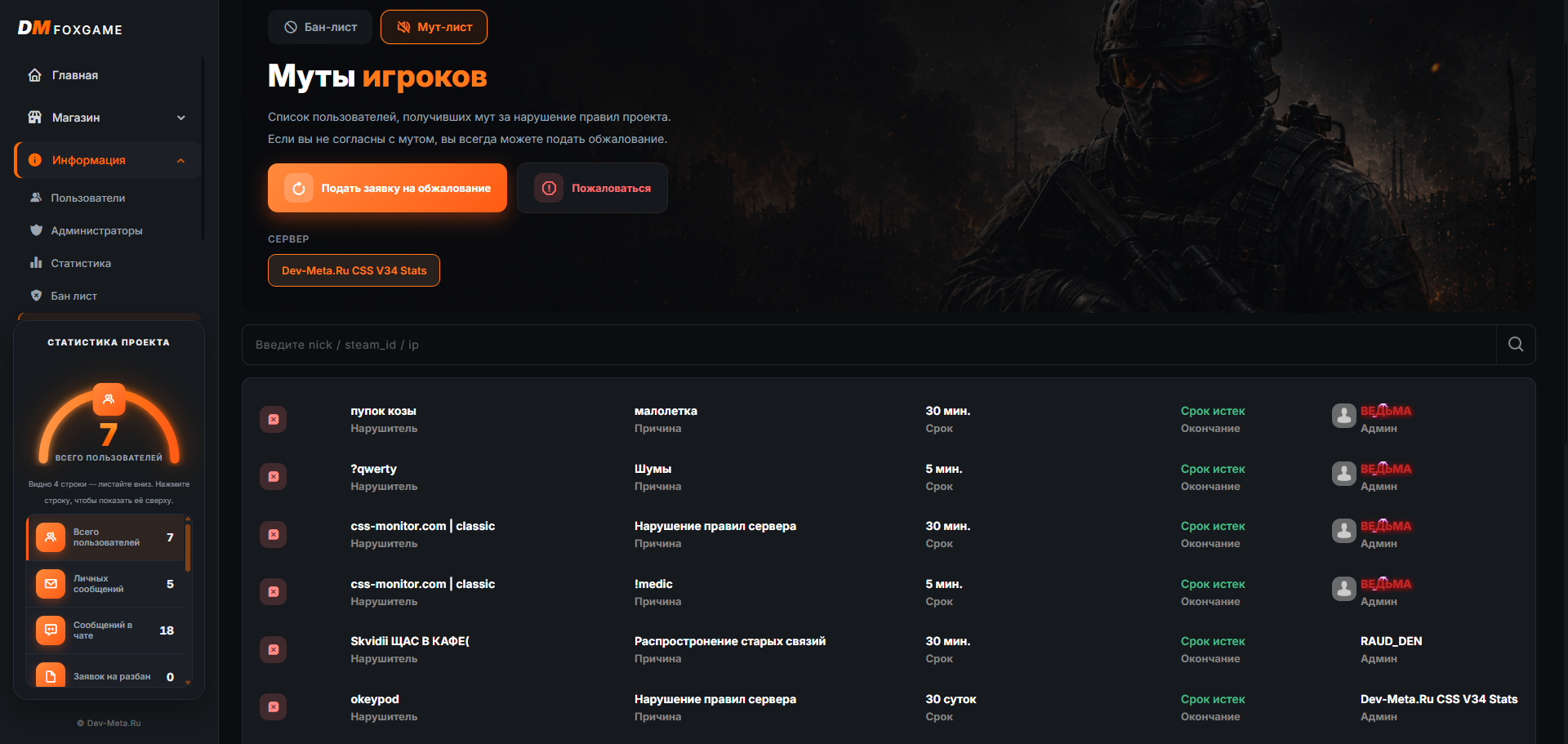Click the 30 суток duration value
1568x744 pixels.
[951, 699]
